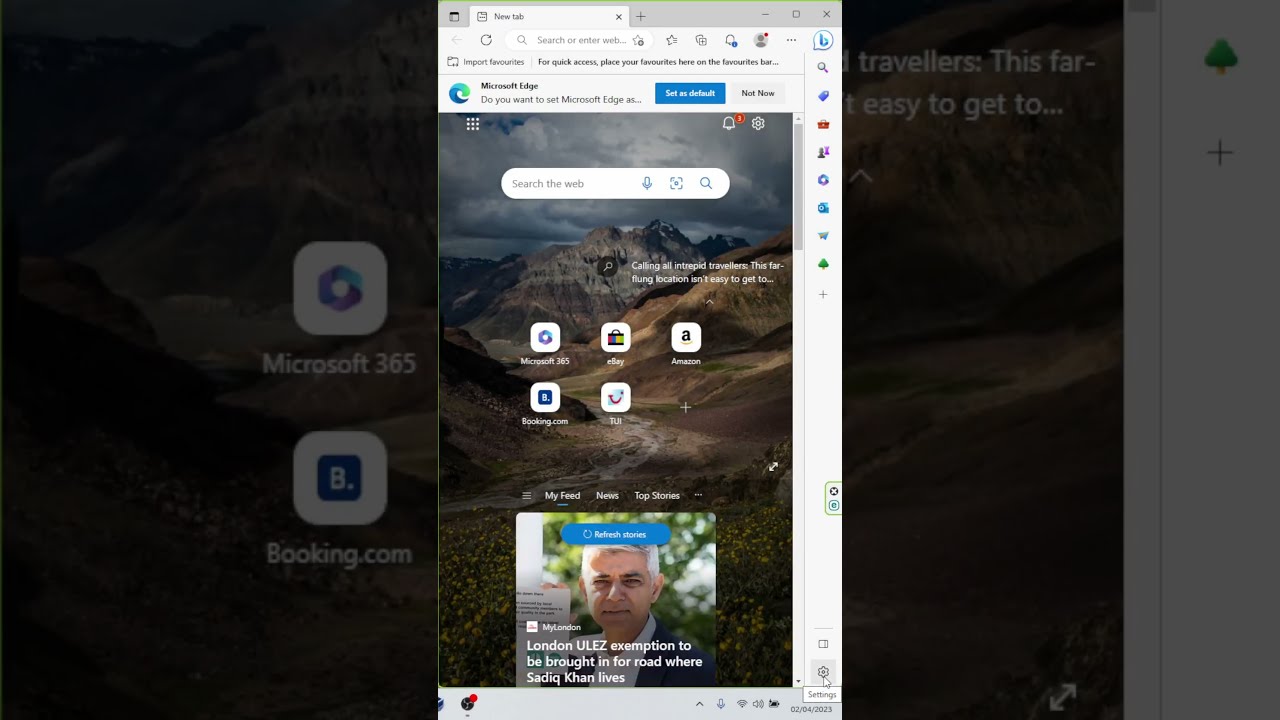1280x720 pixels.
Task: Open the tab actions menu icon
Action: 454,16
